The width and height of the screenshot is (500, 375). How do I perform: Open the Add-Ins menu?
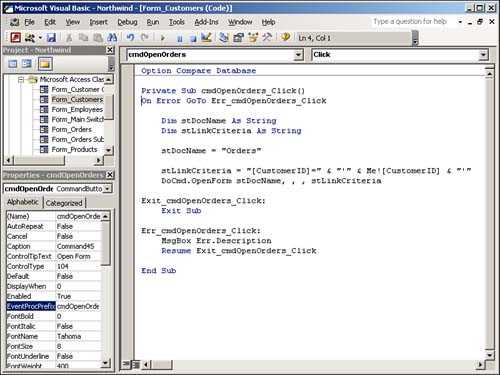coord(206,22)
